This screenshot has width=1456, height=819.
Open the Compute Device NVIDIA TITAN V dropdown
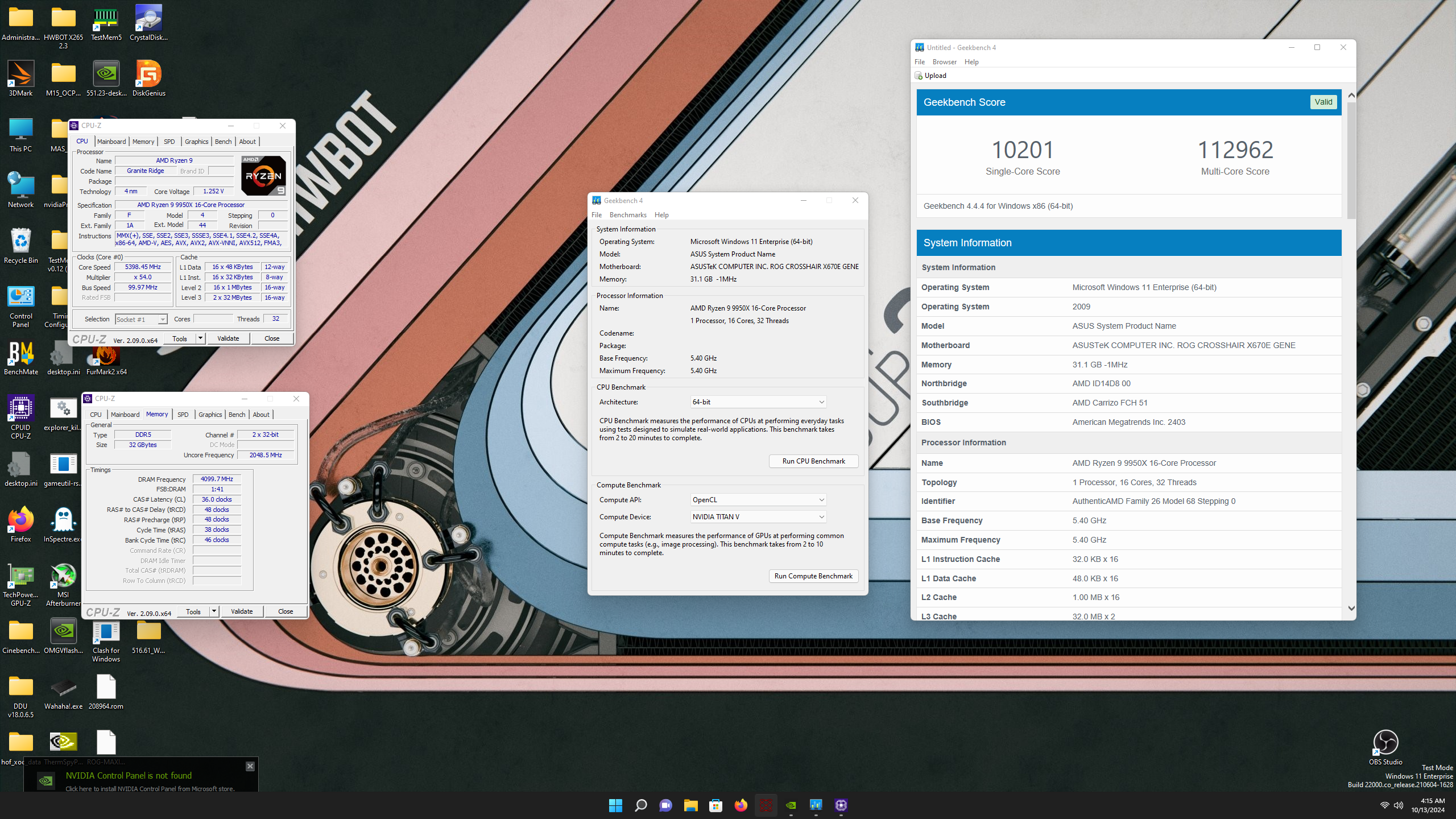758,517
